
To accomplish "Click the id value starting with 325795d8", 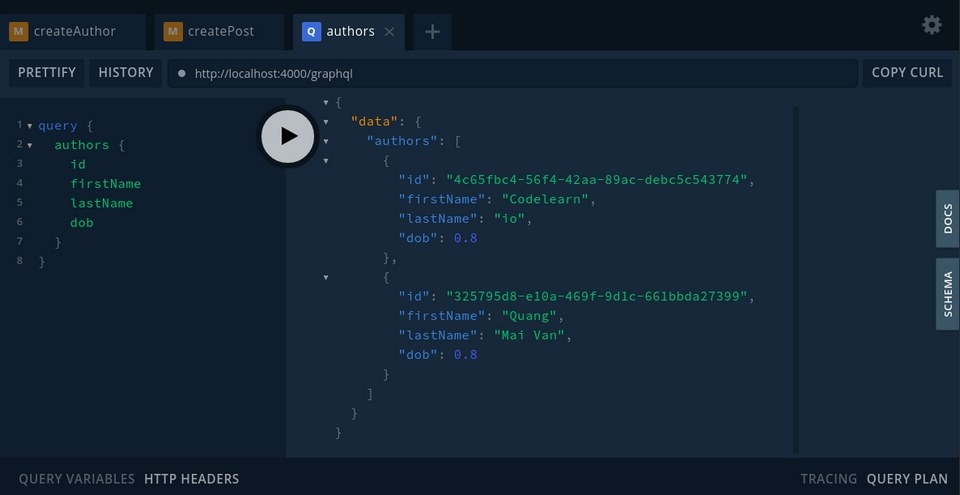I will [597, 297].
